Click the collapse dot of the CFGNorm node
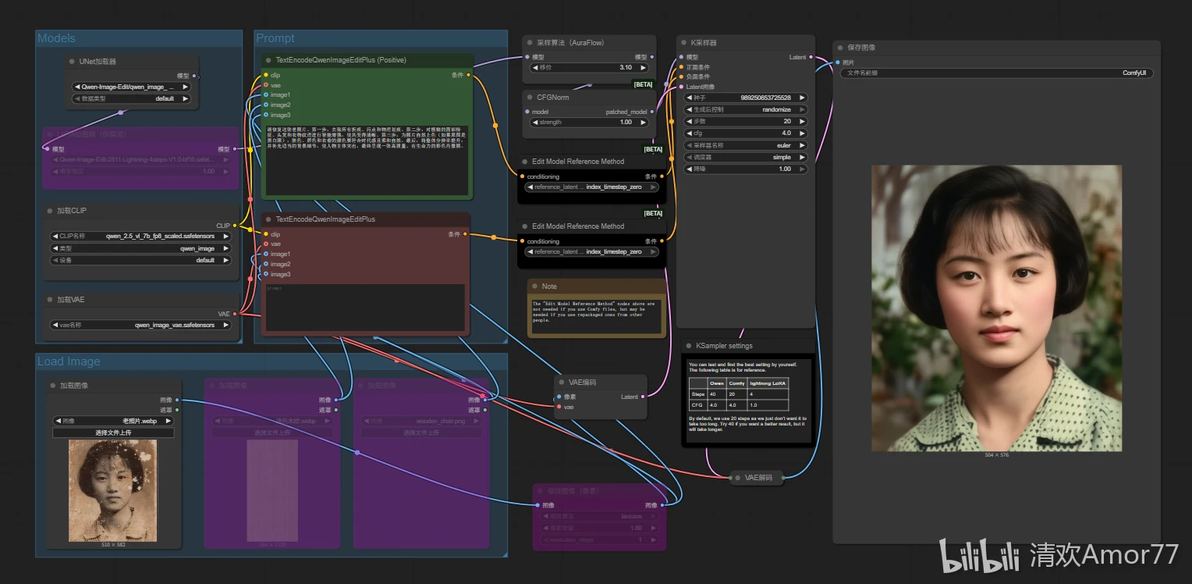The image size is (1192, 584). 531,97
